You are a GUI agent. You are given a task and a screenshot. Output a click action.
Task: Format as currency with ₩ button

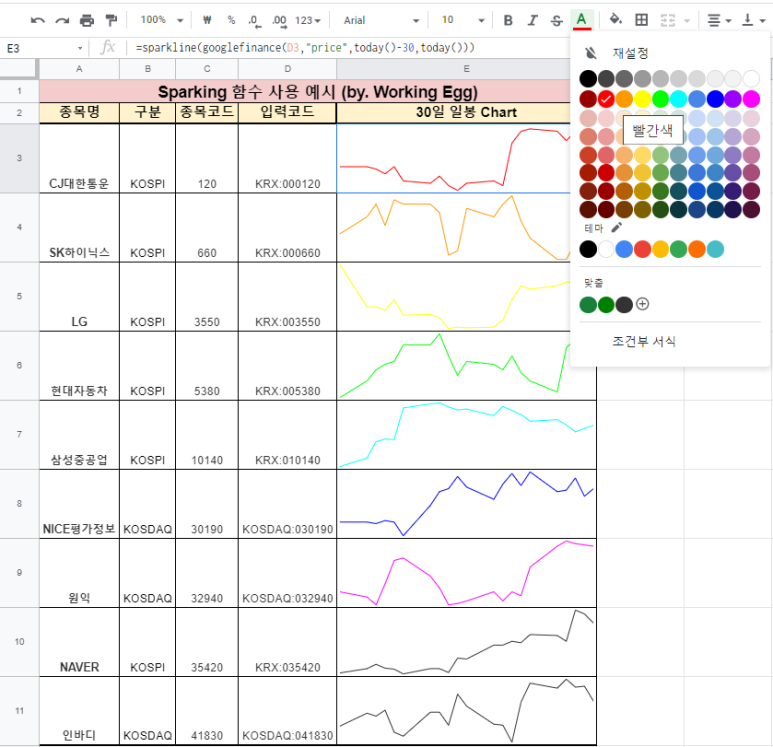tap(207, 20)
